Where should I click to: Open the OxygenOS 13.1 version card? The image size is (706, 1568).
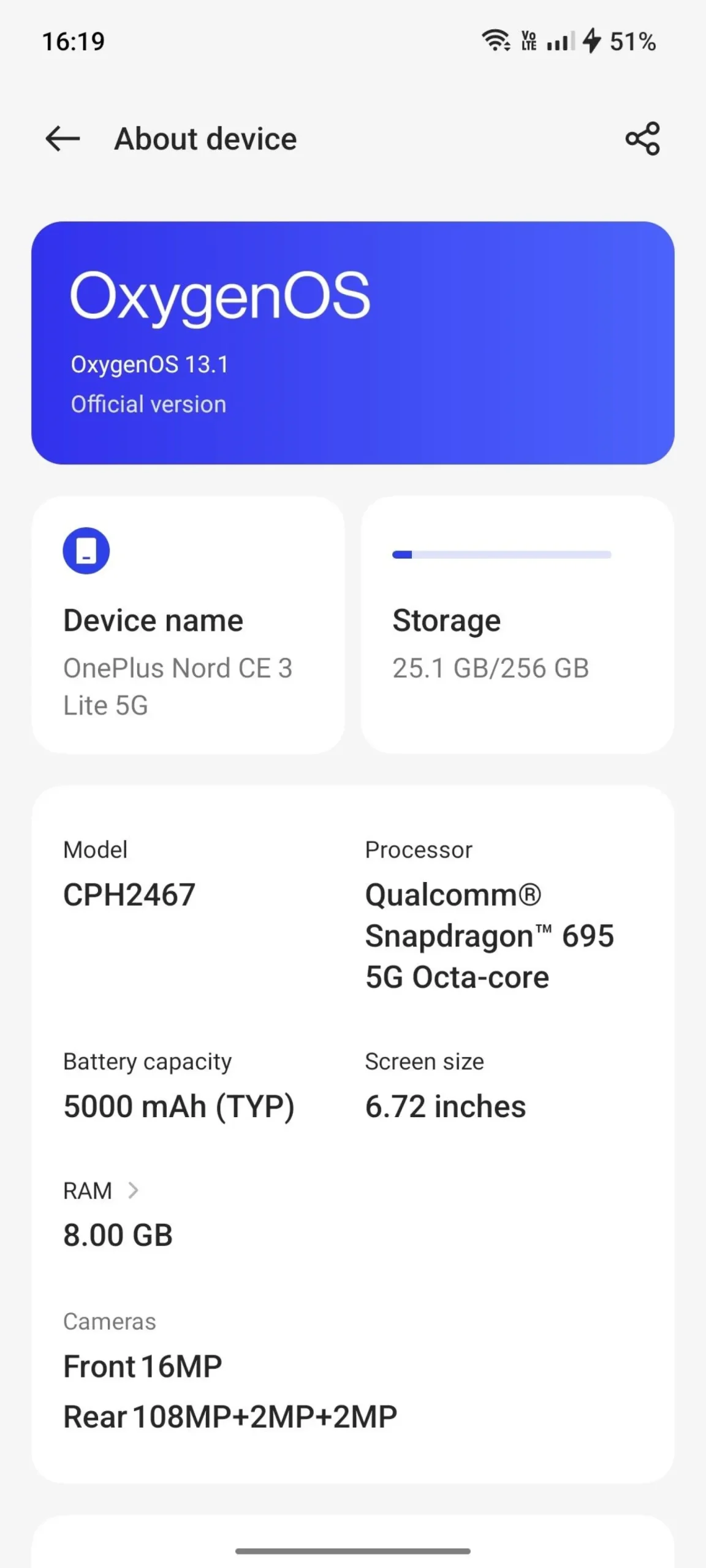pos(353,343)
